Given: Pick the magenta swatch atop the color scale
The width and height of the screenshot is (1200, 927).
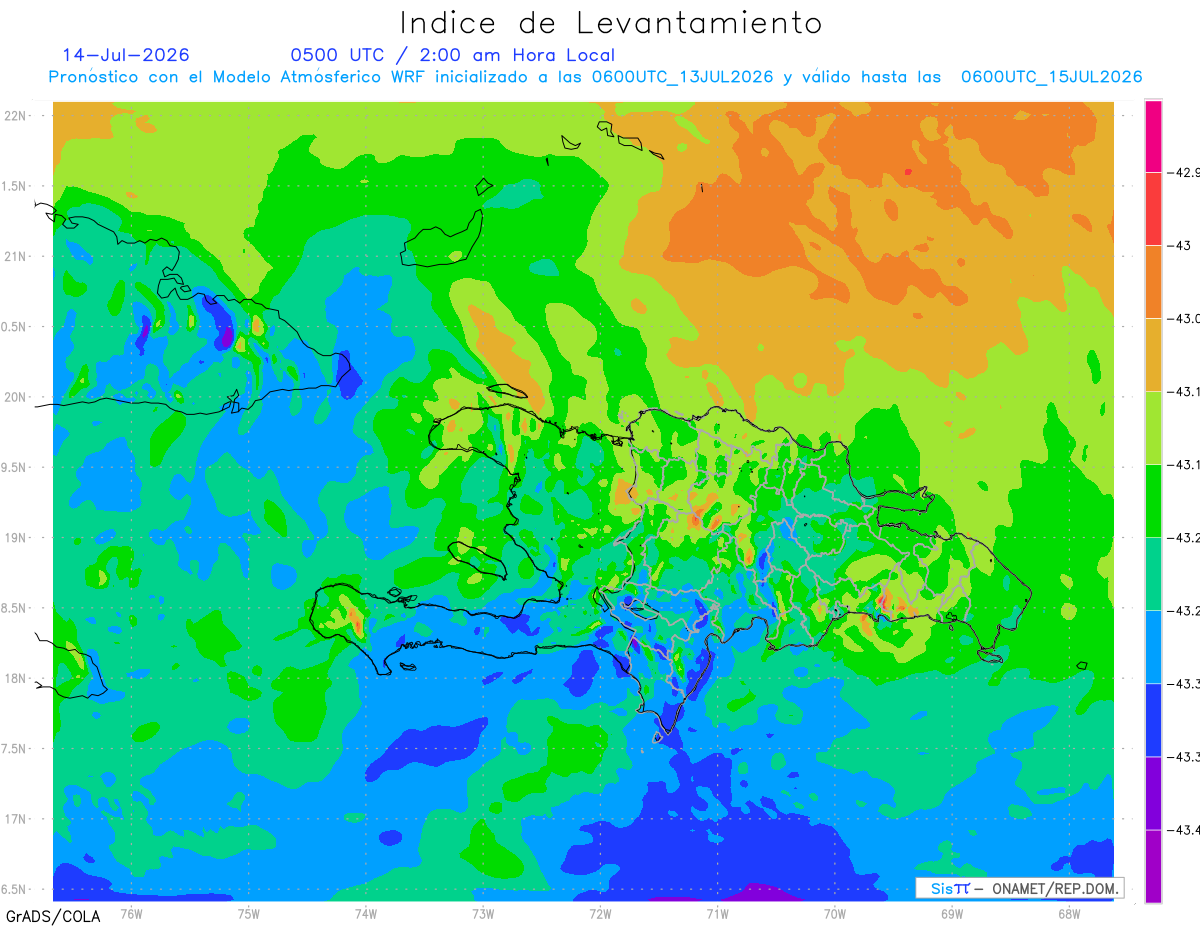Looking at the screenshot, I should point(1153,136).
